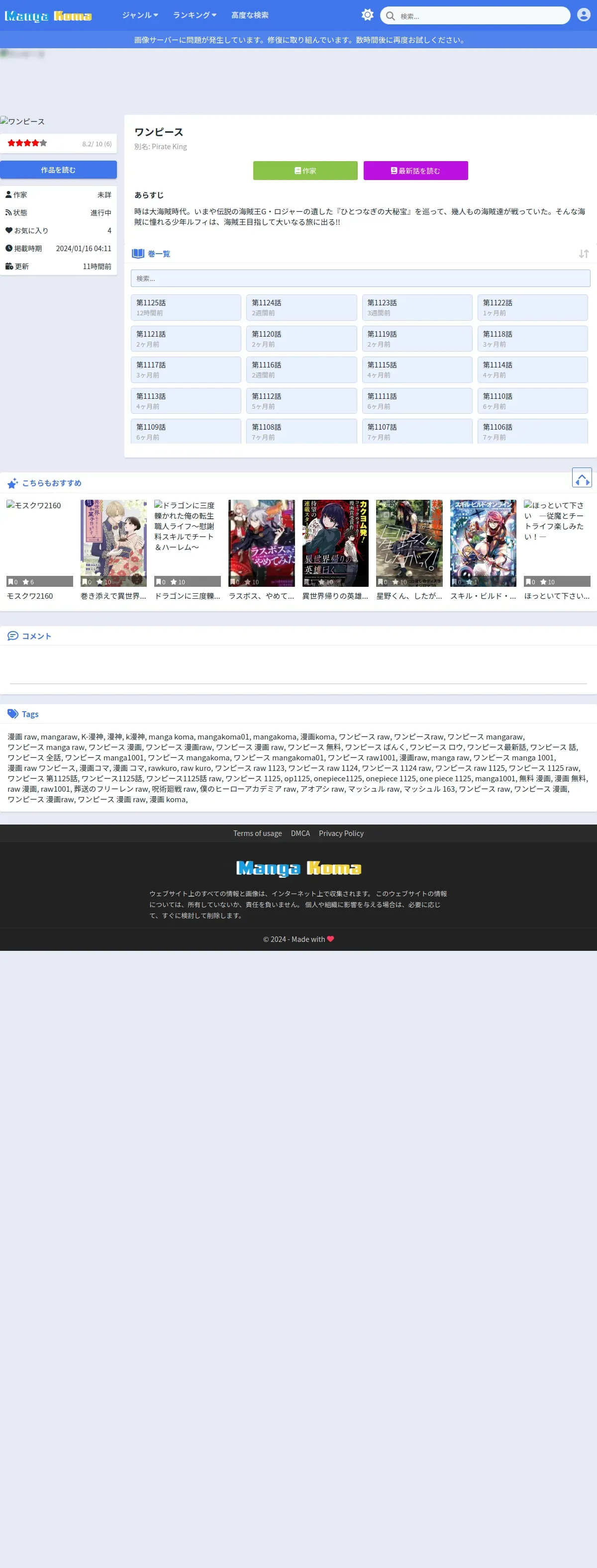The height and width of the screenshot is (1568, 597).
Task: Open the 星野くん、したが cover thumbnail
Action: pos(409,543)
